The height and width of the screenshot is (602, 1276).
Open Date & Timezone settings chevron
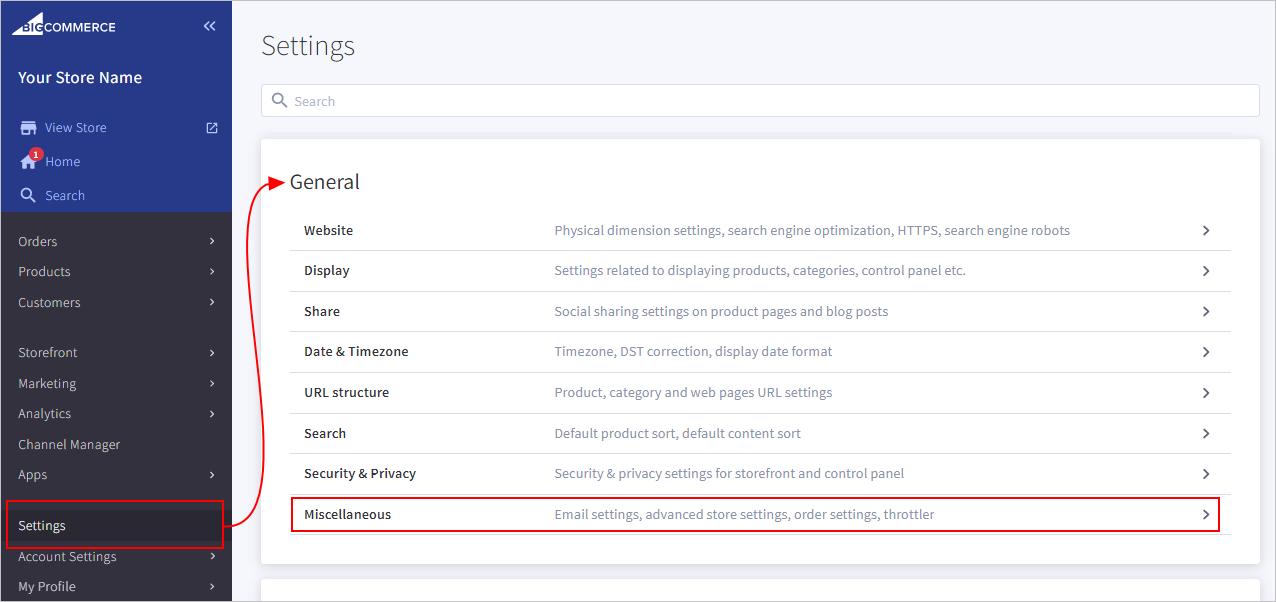click(x=1206, y=352)
